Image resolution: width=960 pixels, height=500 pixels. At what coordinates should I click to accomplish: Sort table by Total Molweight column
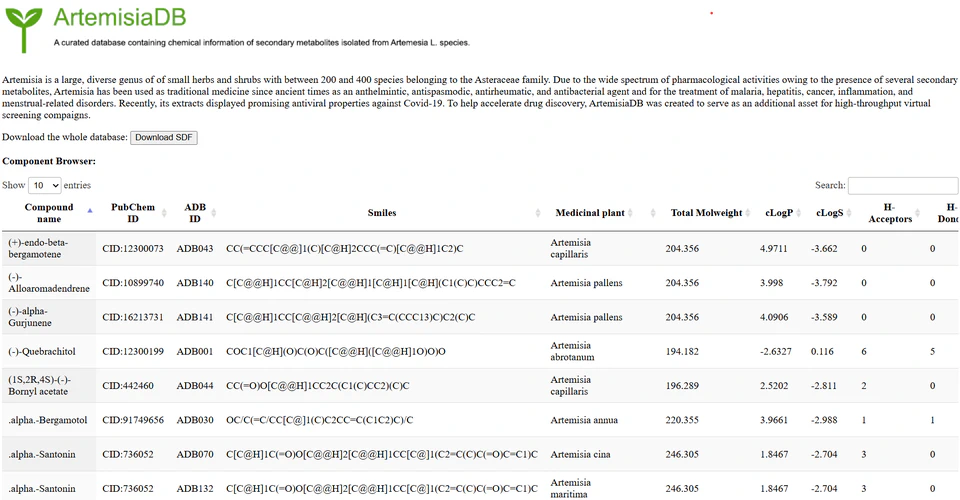(706, 213)
